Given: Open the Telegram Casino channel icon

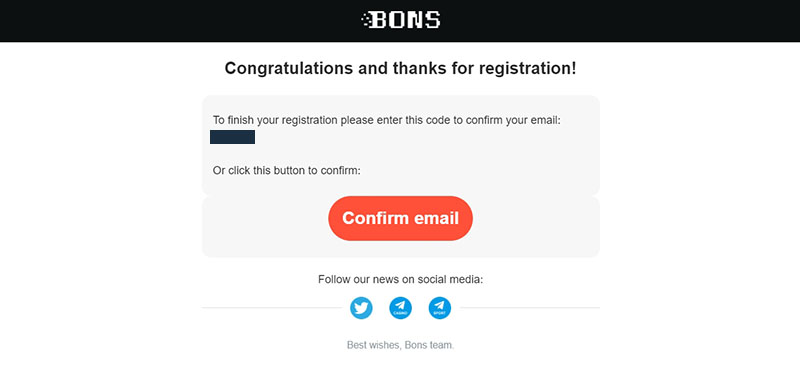Looking at the screenshot, I should tap(401, 308).
